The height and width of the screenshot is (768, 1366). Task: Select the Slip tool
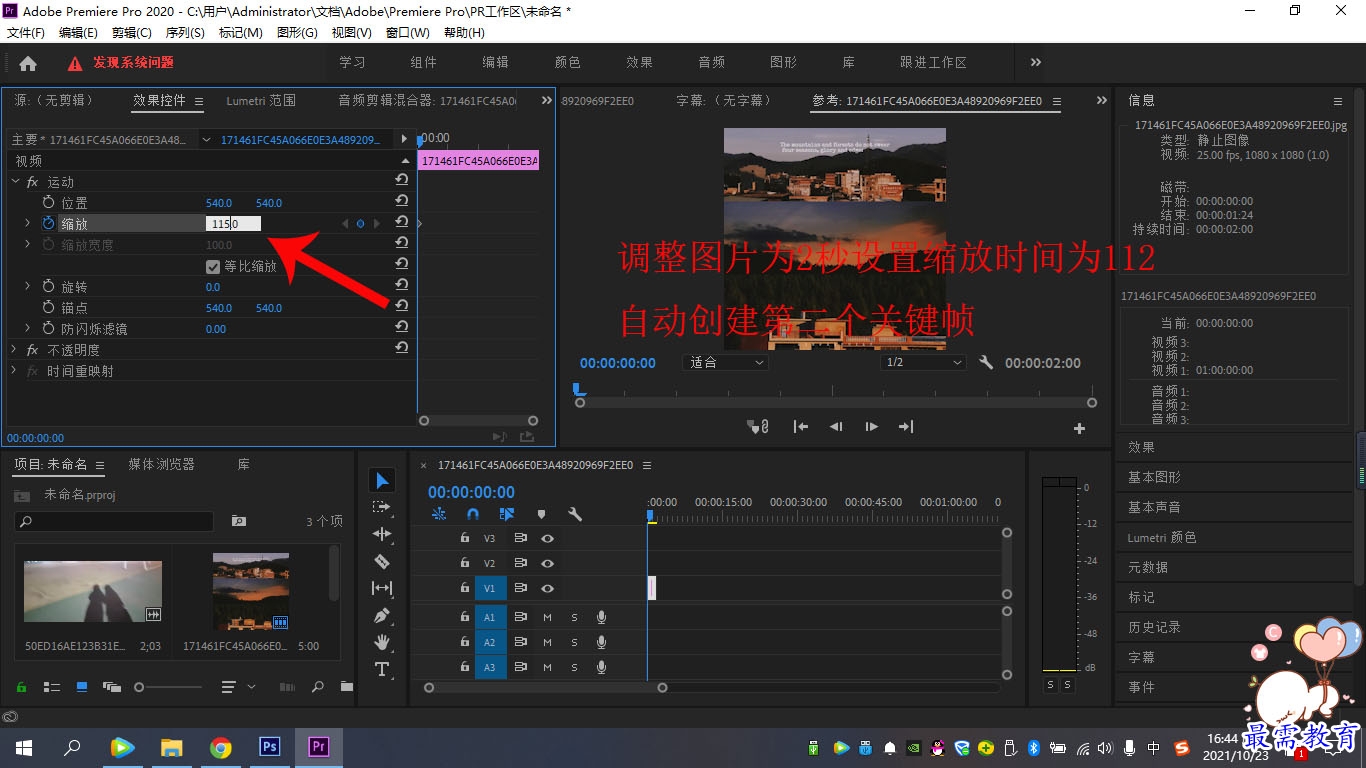382,588
